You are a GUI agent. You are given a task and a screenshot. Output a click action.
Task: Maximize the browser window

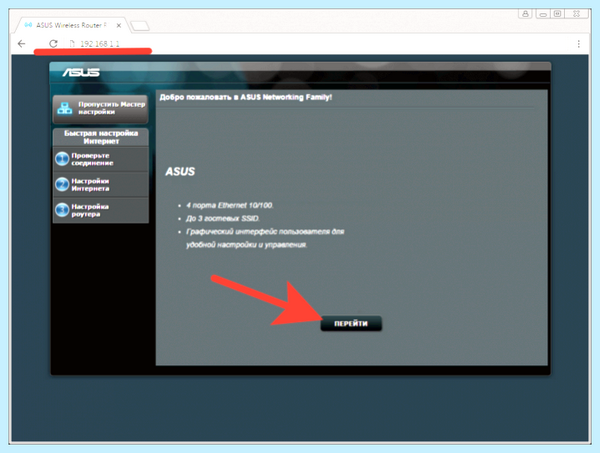click(558, 14)
